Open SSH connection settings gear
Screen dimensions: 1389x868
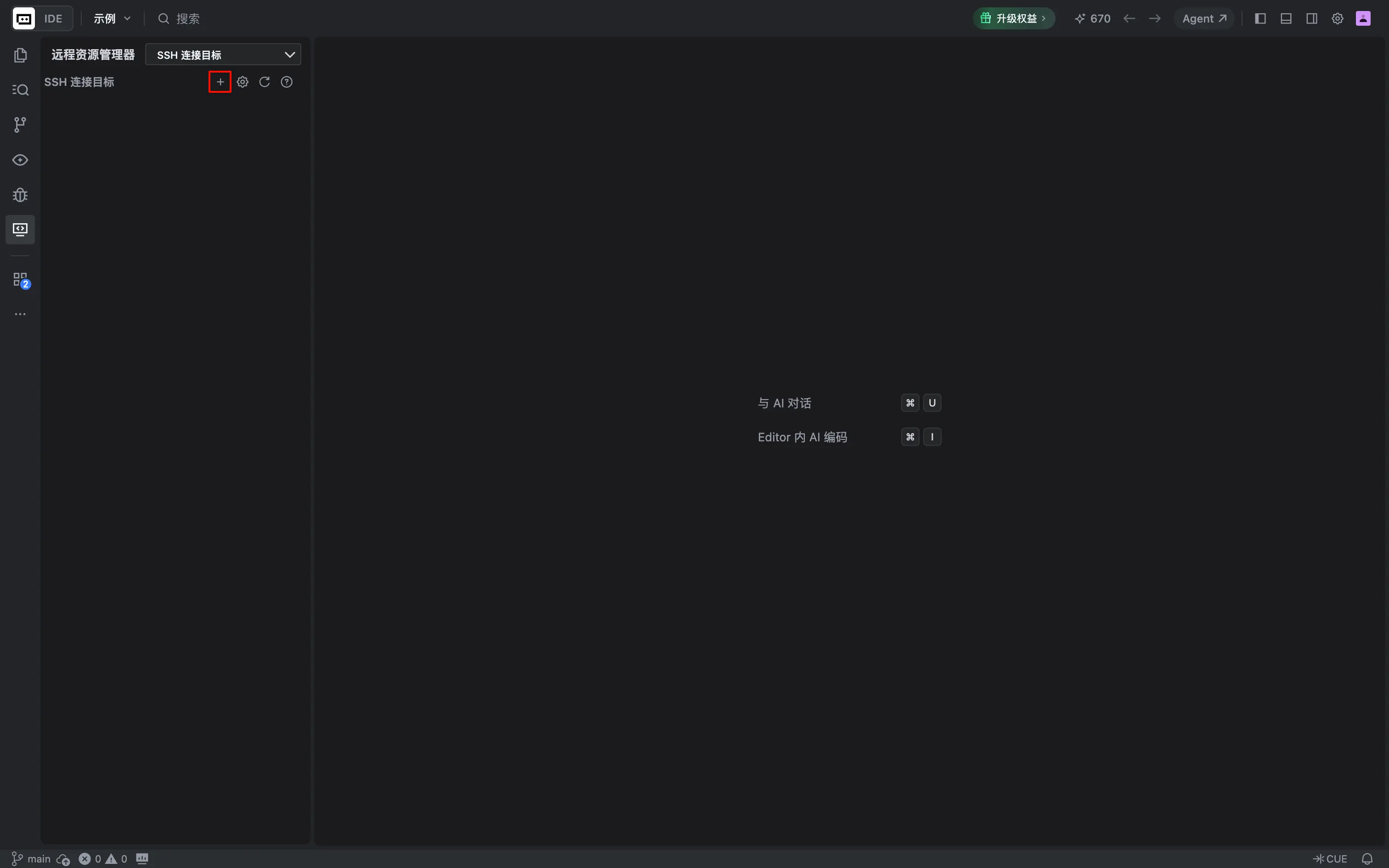point(242,82)
